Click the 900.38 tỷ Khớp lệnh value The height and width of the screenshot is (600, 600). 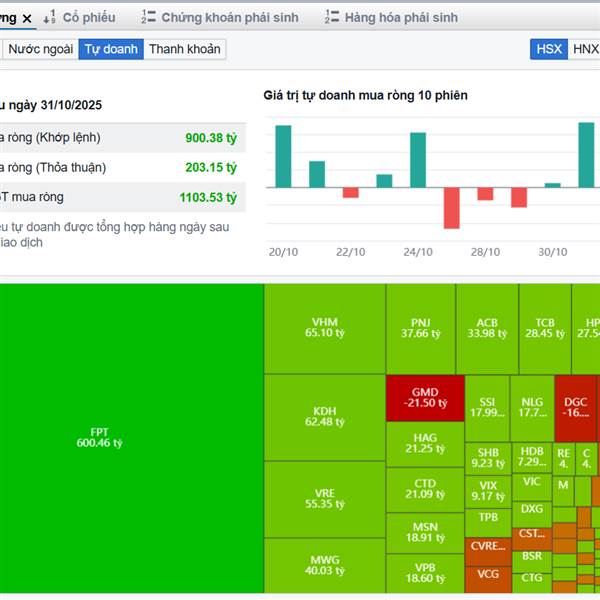click(211, 138)
